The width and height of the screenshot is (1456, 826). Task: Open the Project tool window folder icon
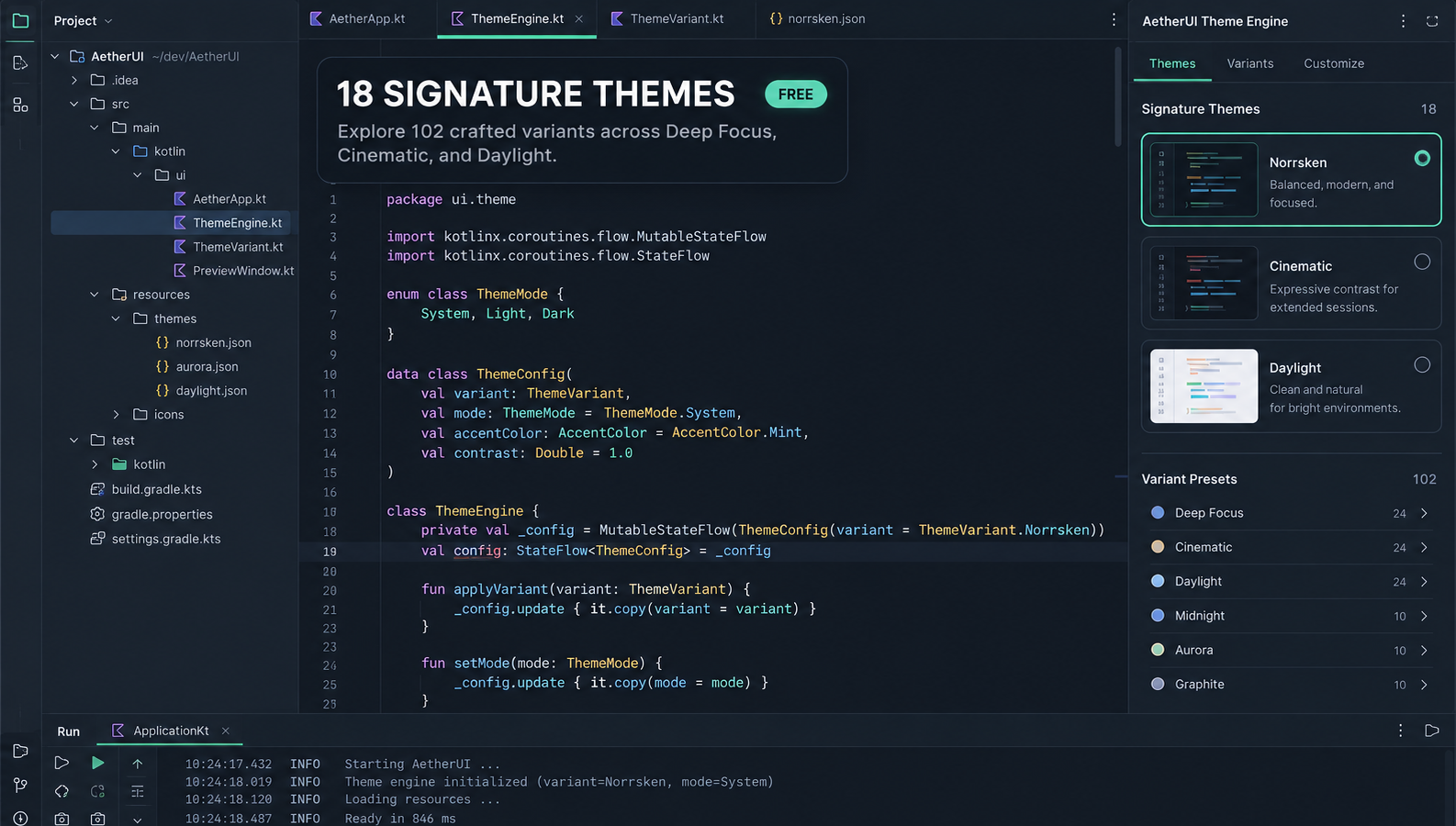click(x=20, y=20)
